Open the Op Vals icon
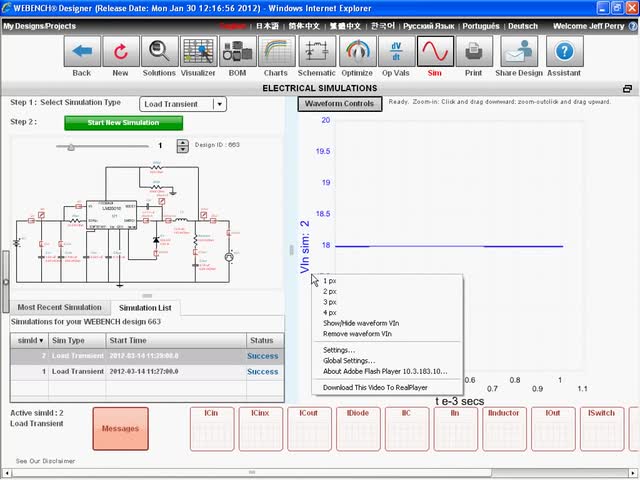 click(396, 51)
